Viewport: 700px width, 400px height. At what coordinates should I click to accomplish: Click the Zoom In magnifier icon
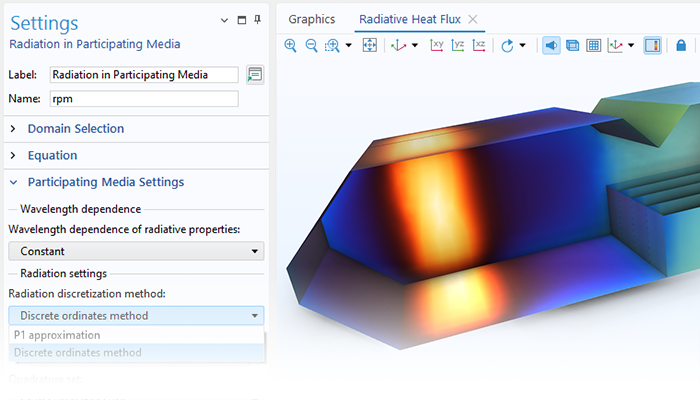point(290,46)
